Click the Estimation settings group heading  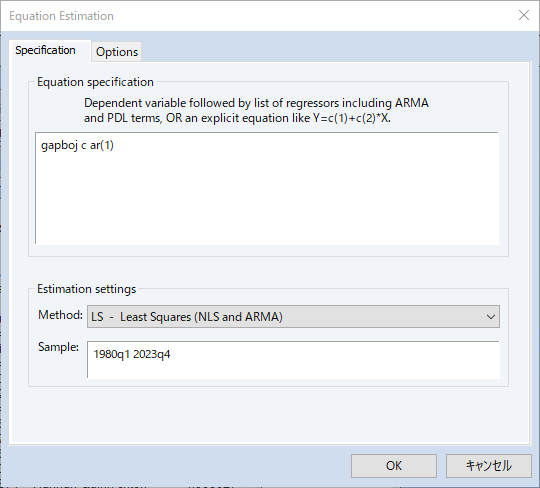86,289
